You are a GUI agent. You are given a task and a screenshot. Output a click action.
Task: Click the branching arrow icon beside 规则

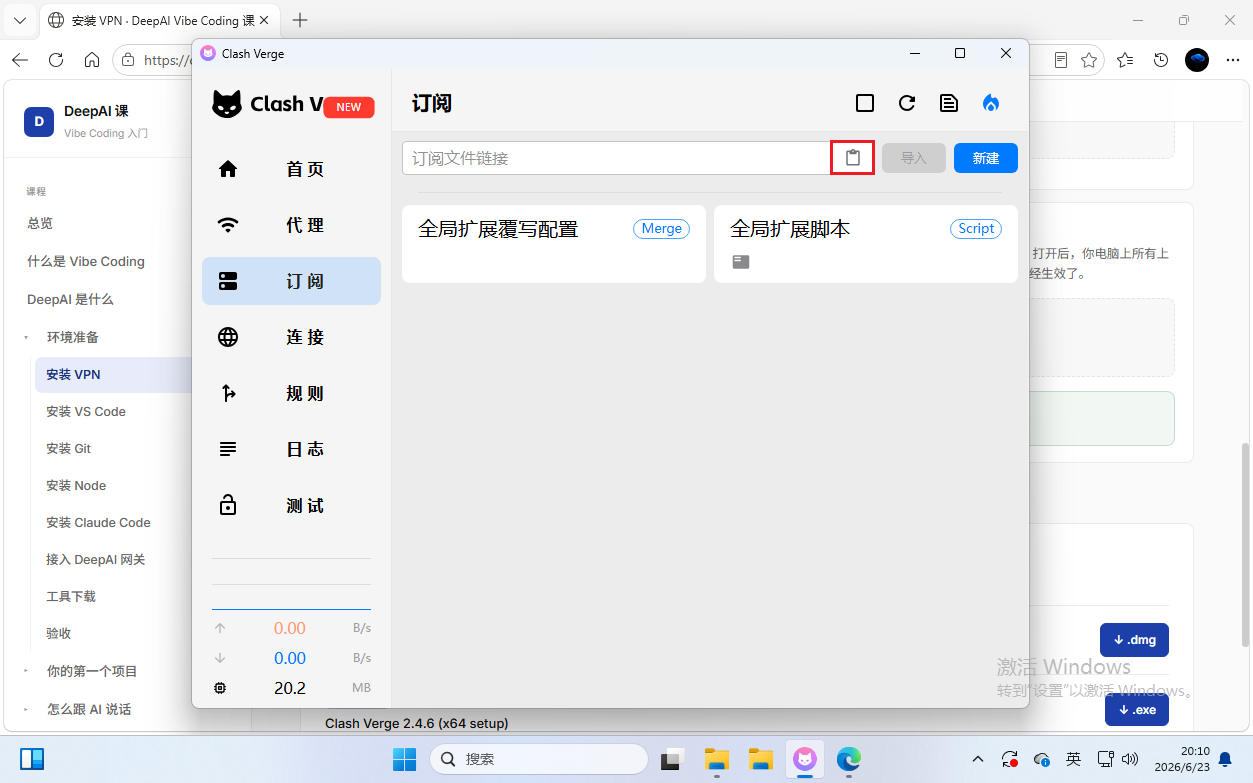[228, 393]
